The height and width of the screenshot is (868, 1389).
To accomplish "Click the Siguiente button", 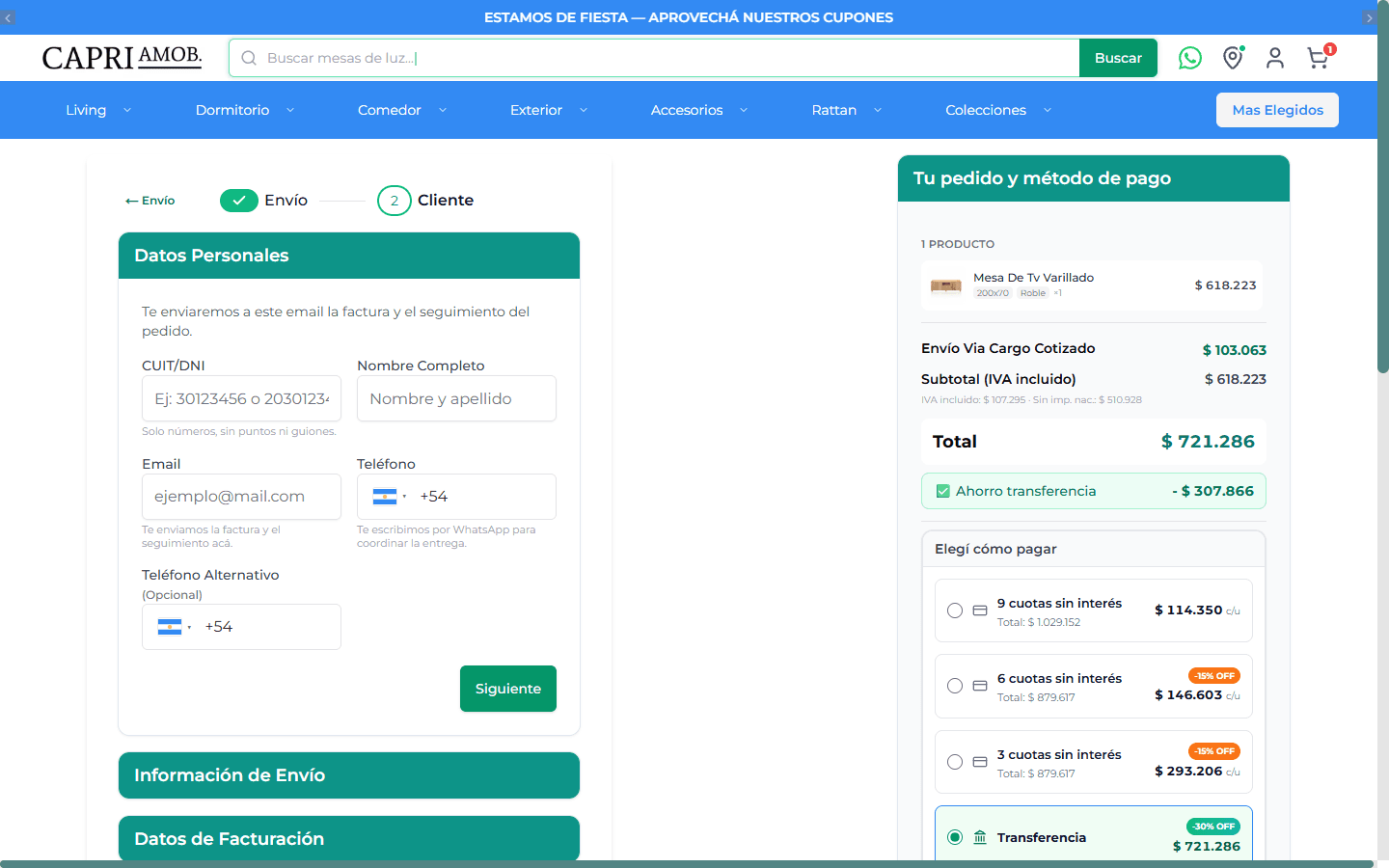I will pos(508,689).
